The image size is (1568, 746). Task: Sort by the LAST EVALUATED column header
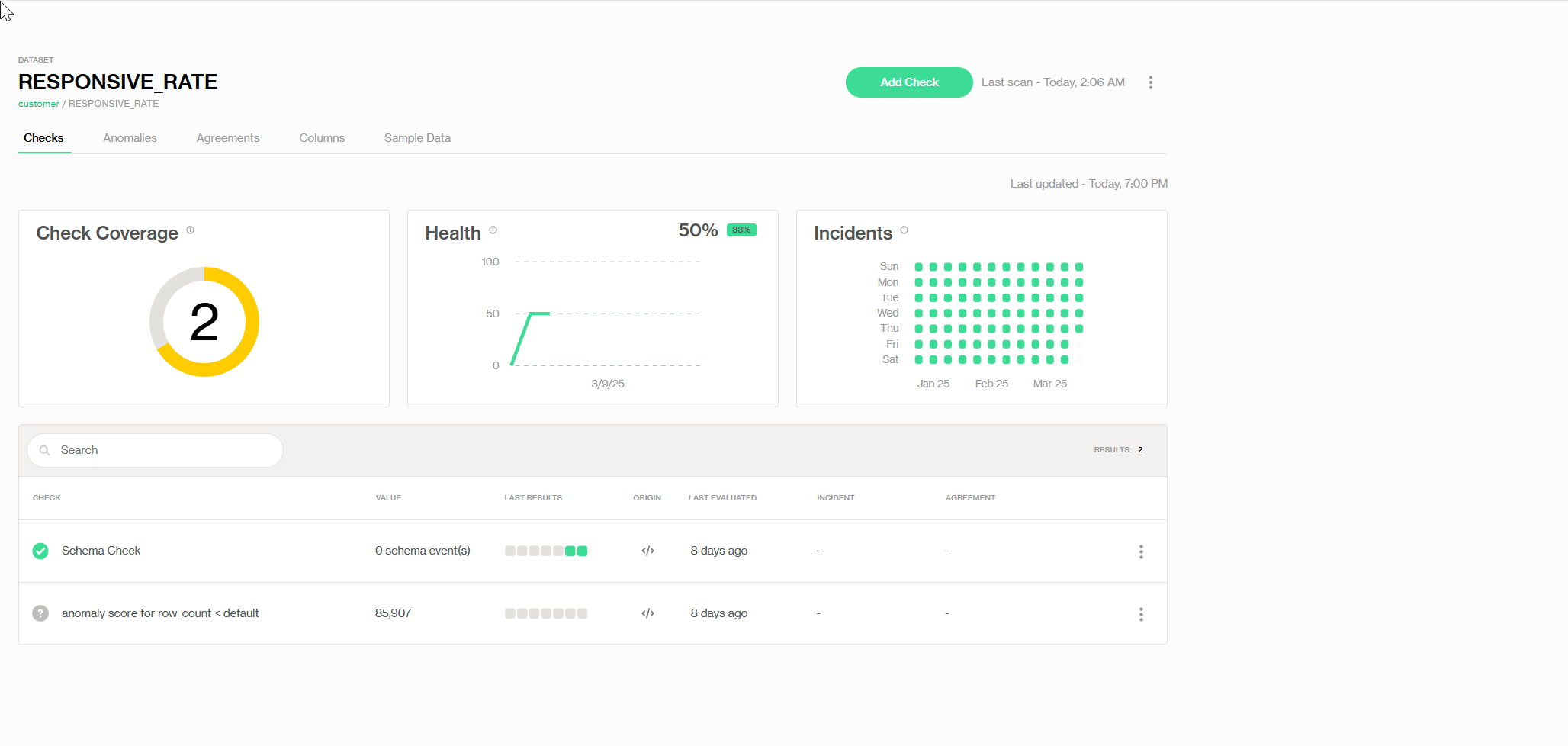(722, 498)
